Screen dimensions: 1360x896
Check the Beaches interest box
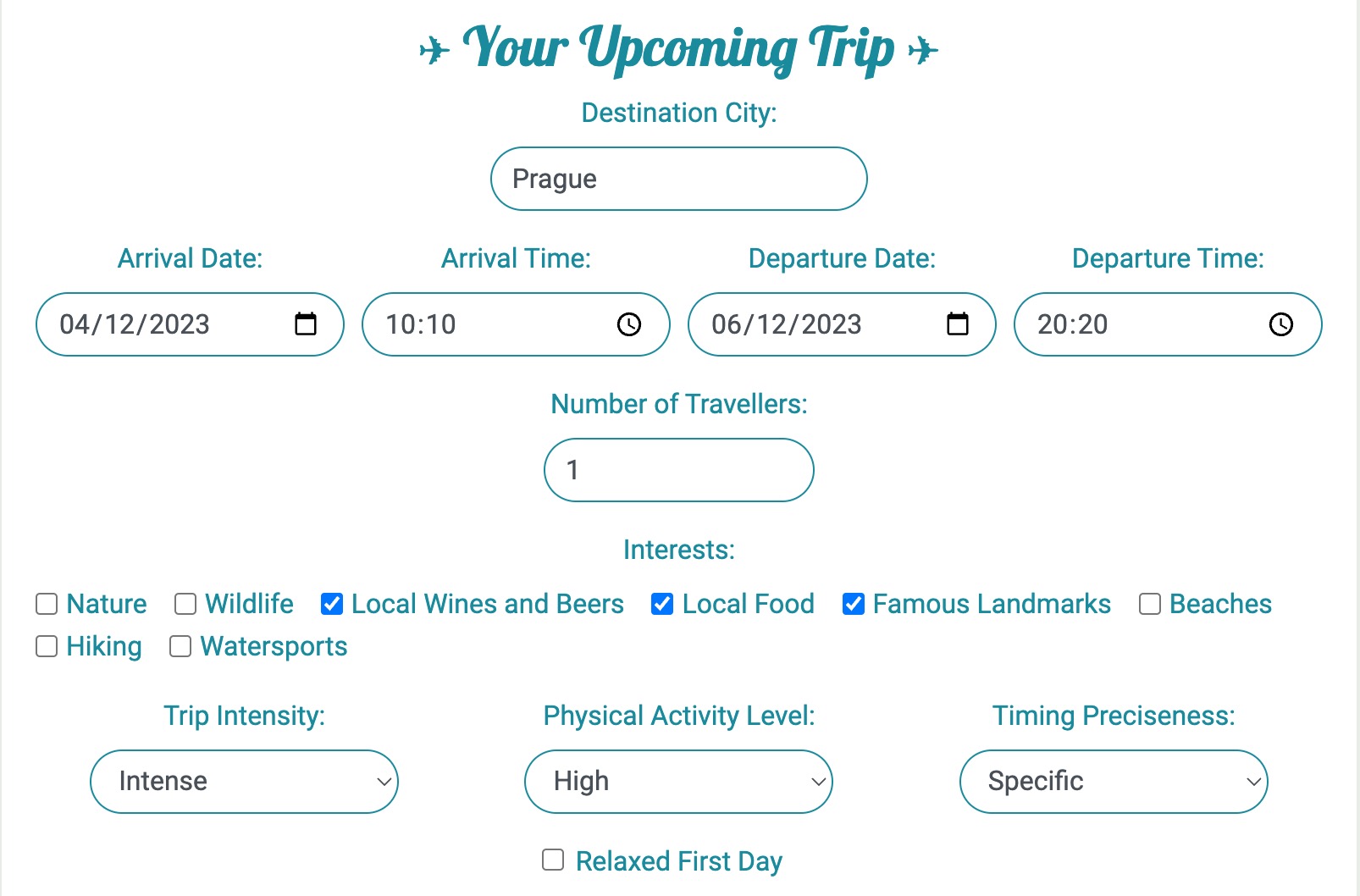[x=1150, y=604]
